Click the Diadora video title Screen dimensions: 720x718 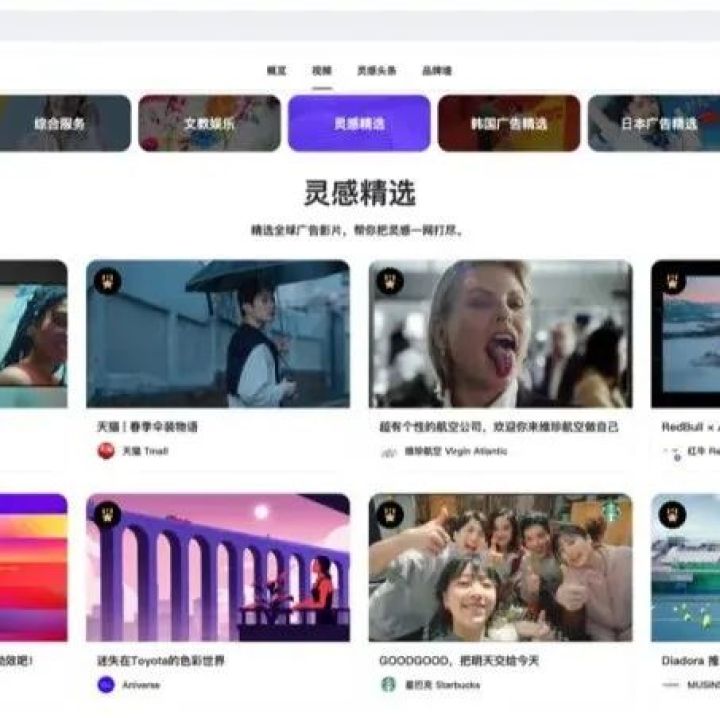point(691,661)
